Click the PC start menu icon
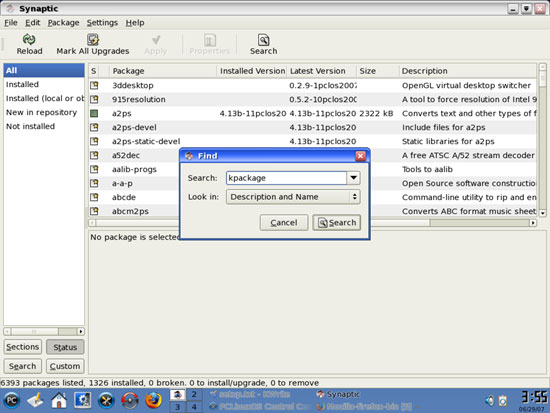This screenshot has height=413, width=550. (x=12, y=400)
